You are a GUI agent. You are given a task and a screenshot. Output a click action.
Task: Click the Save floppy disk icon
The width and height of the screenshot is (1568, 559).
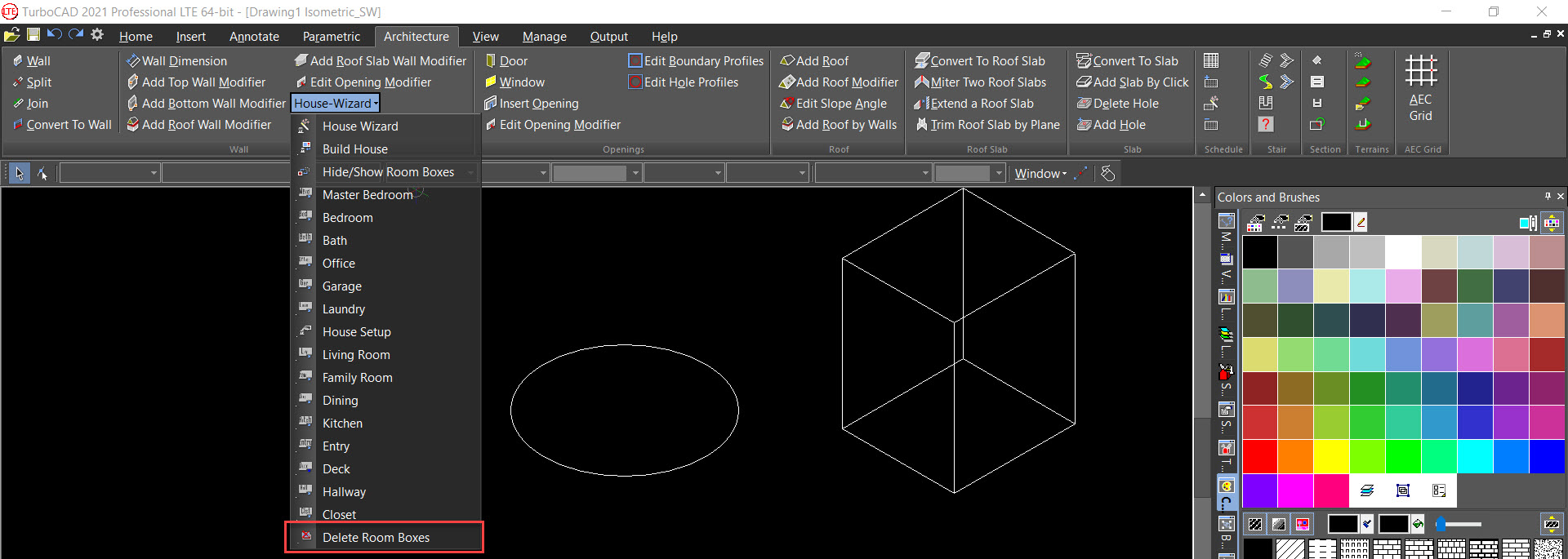click(33, 35)
